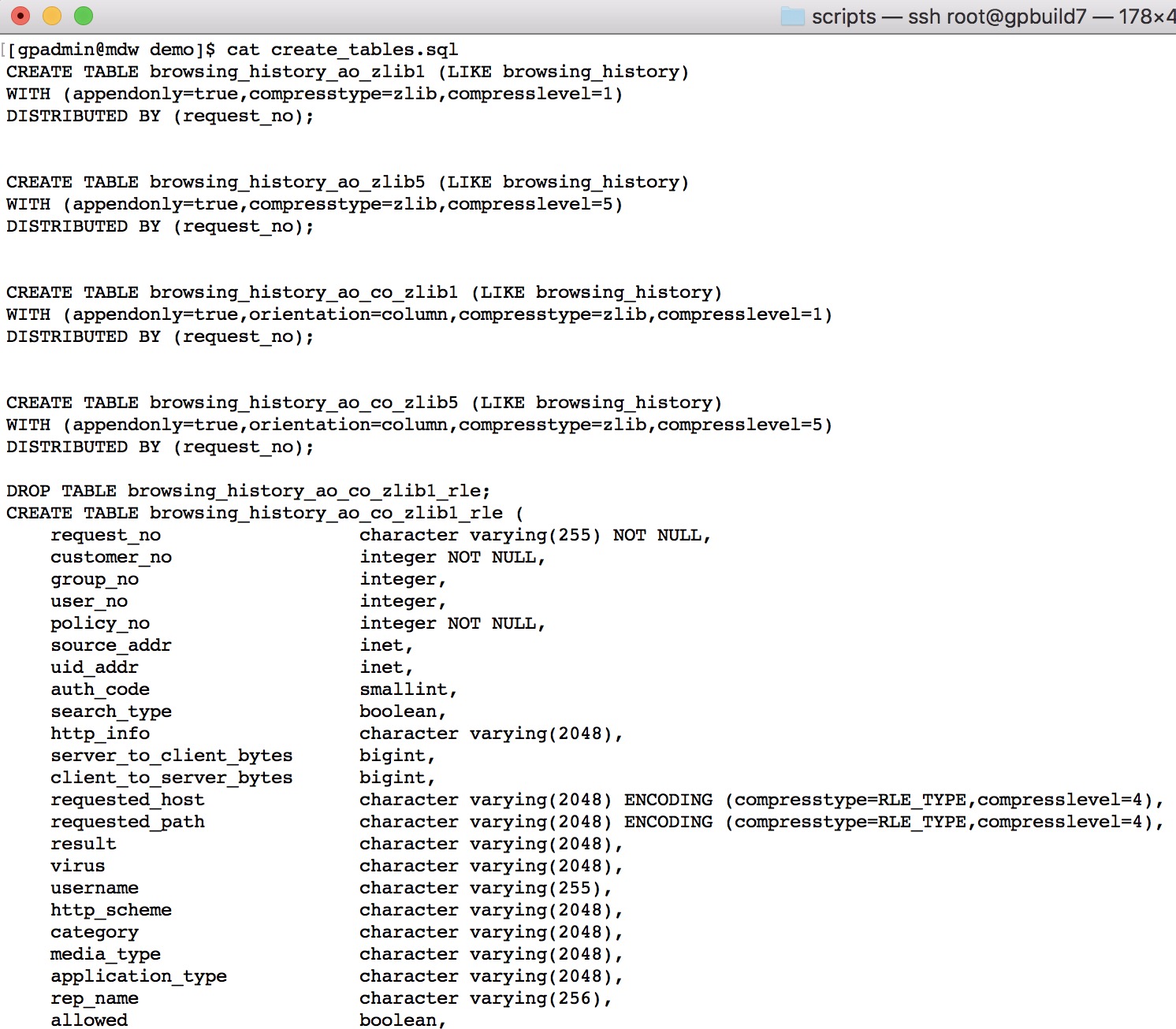Click the yellow minimize button
The height and width of the screenshot is (1029, 1176).
pos(50,16)
